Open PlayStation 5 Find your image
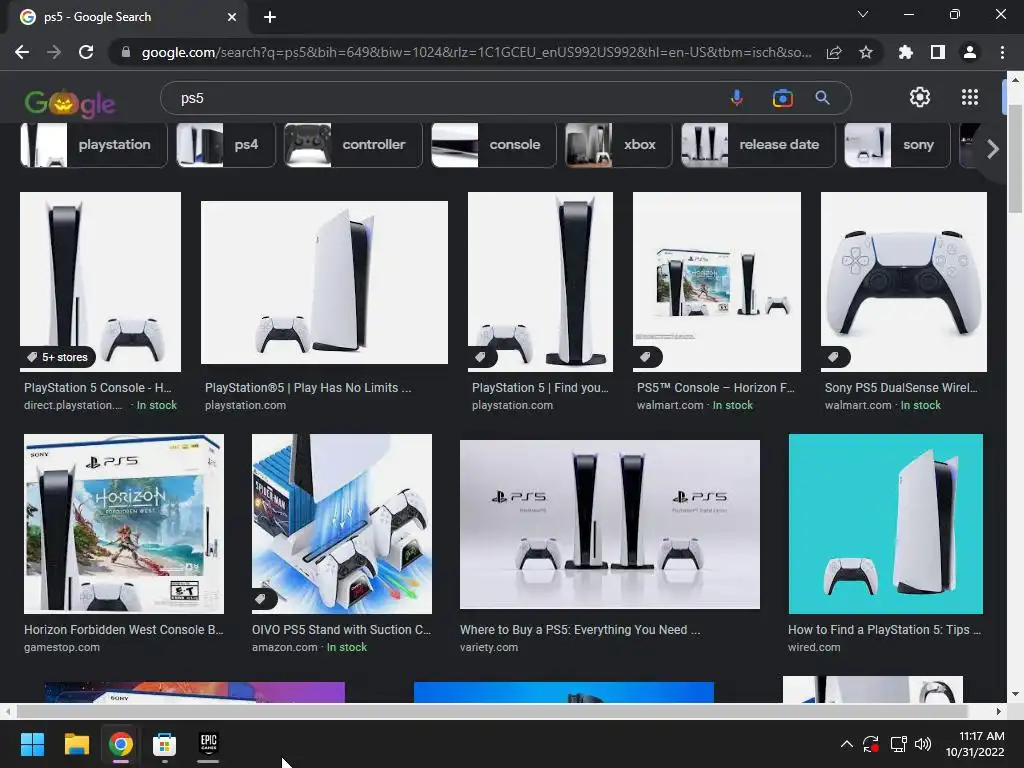Image resolution: width=1024 pixels, height=768 pixels. point(540,281)
